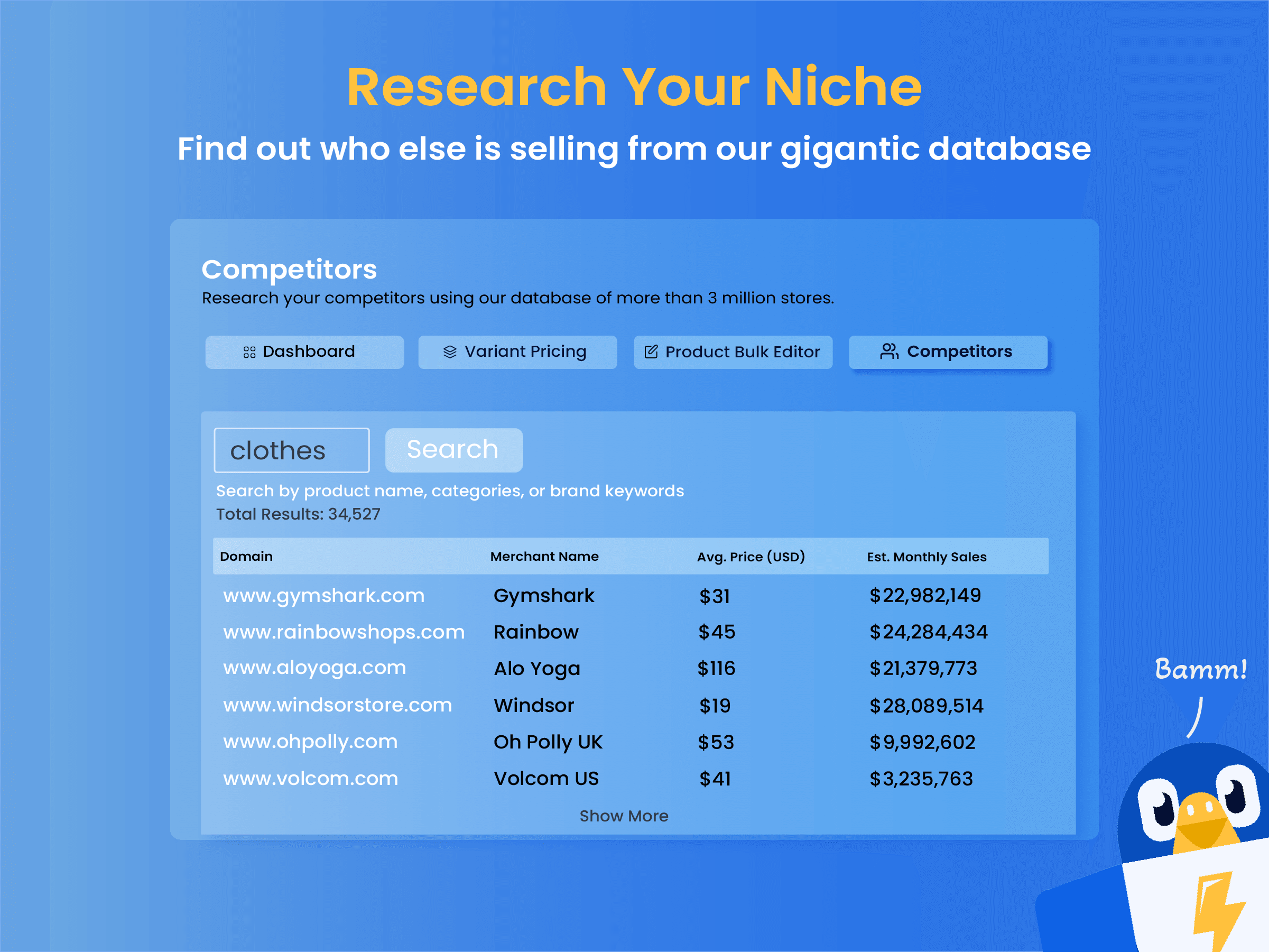This screenshot has width=1269, height=952.
Task: Click the Merchant Name column header
Action: (544, 556)
